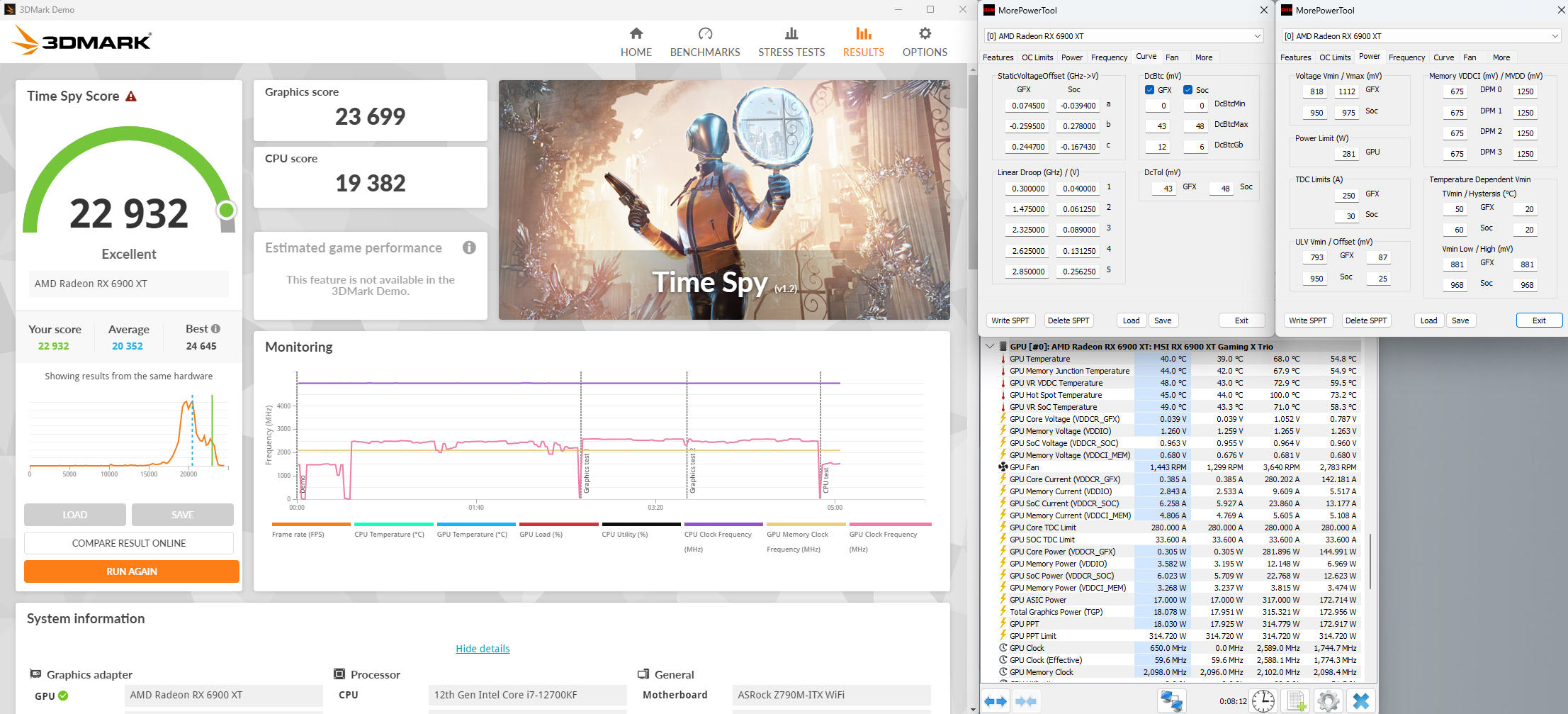Open OPTIONS via the gear icon in 3DMark
Screen dimensions: 1568x714
click(x=925, y=33)
